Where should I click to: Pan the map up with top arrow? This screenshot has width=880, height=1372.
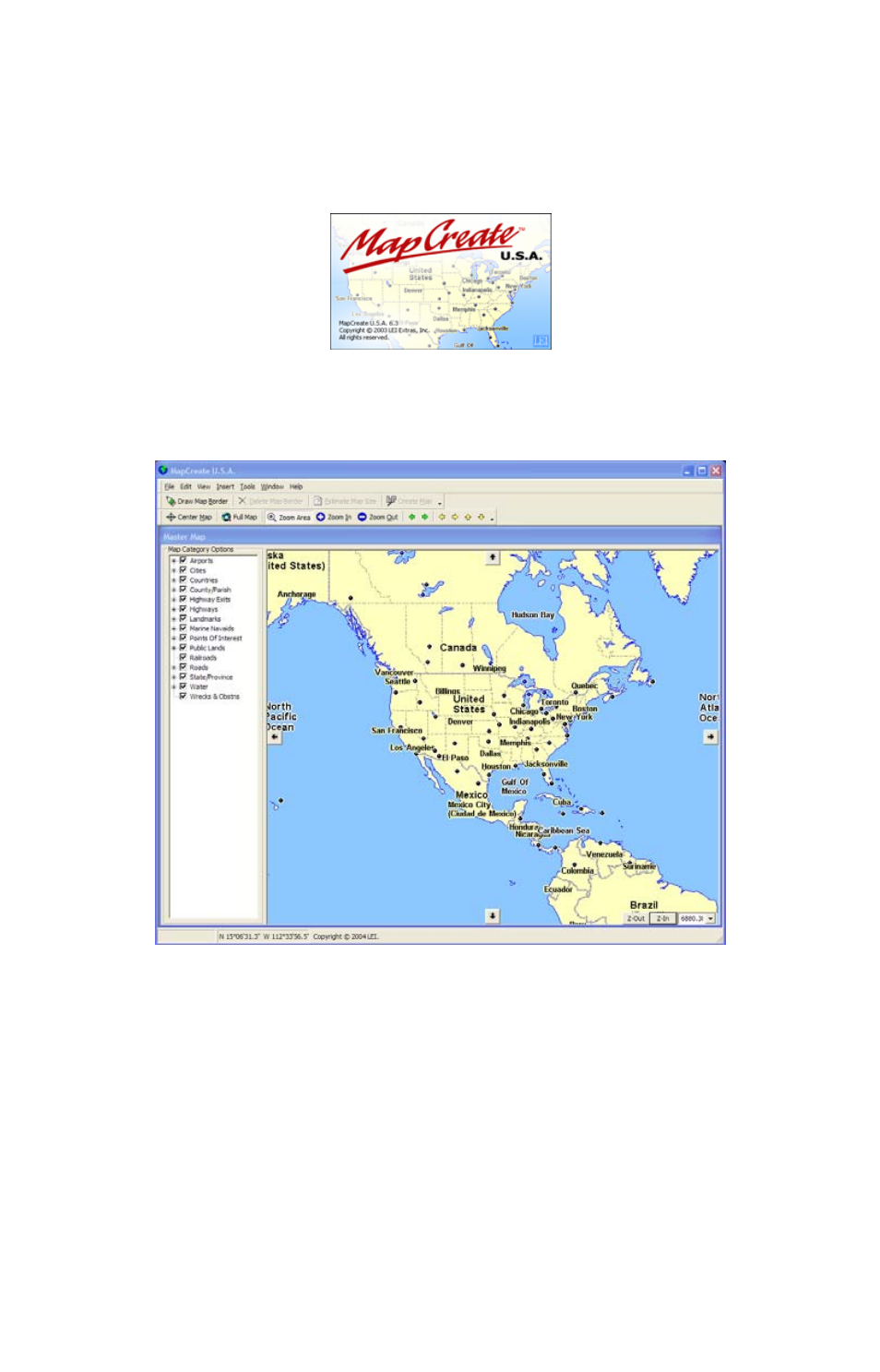pos(493,557)
